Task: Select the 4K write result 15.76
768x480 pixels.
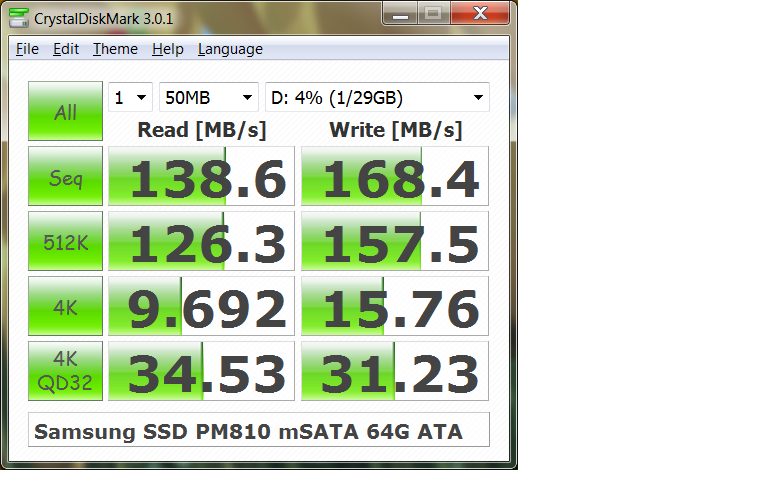Action: [395, 306]
